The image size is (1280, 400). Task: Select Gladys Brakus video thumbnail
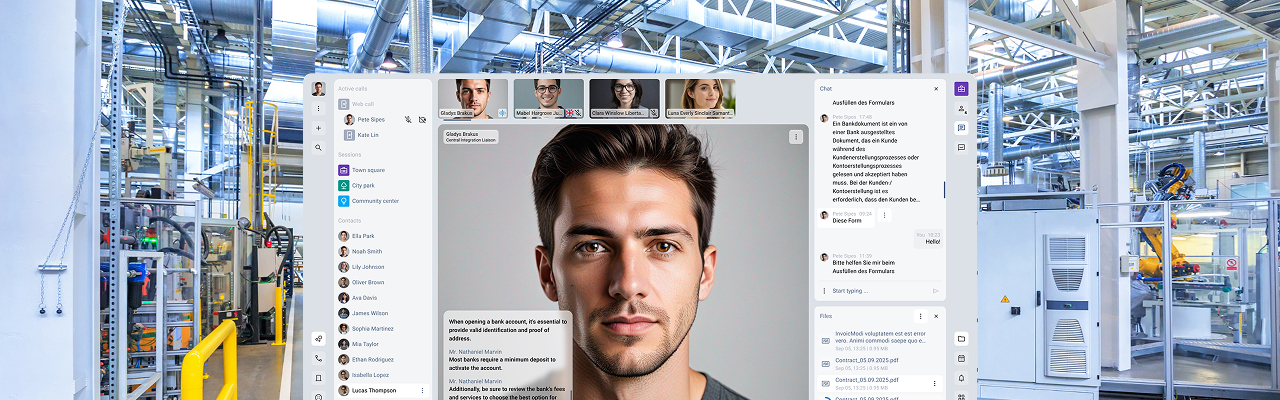click(473, 99)
